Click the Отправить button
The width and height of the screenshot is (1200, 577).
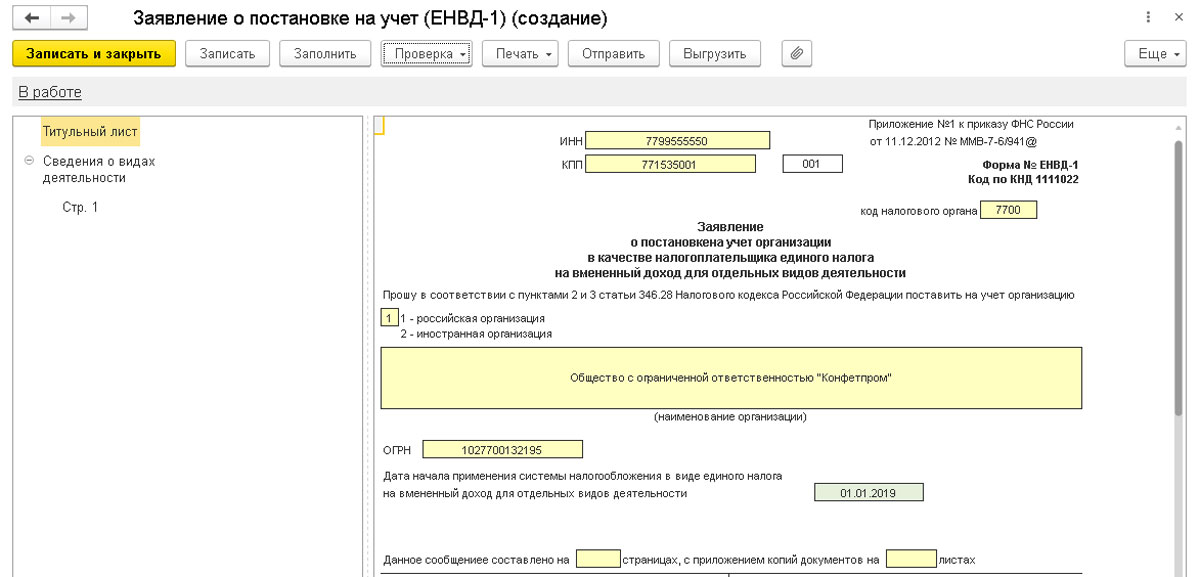[x=613, y=53]
